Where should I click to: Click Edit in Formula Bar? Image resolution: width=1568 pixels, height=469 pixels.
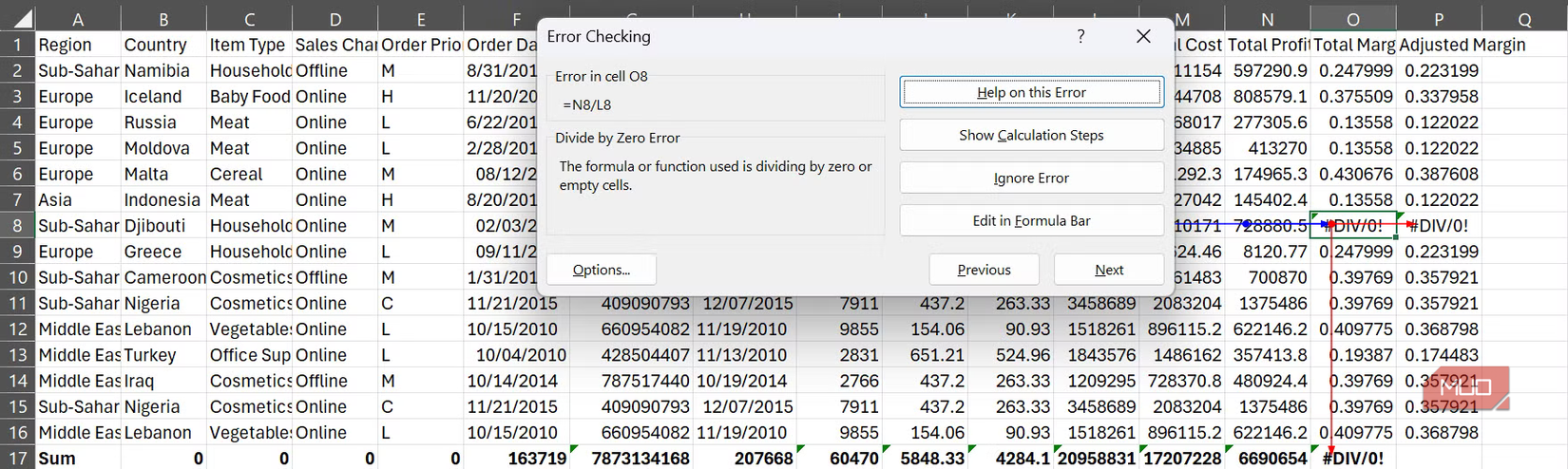click(x=1031, y=220)
